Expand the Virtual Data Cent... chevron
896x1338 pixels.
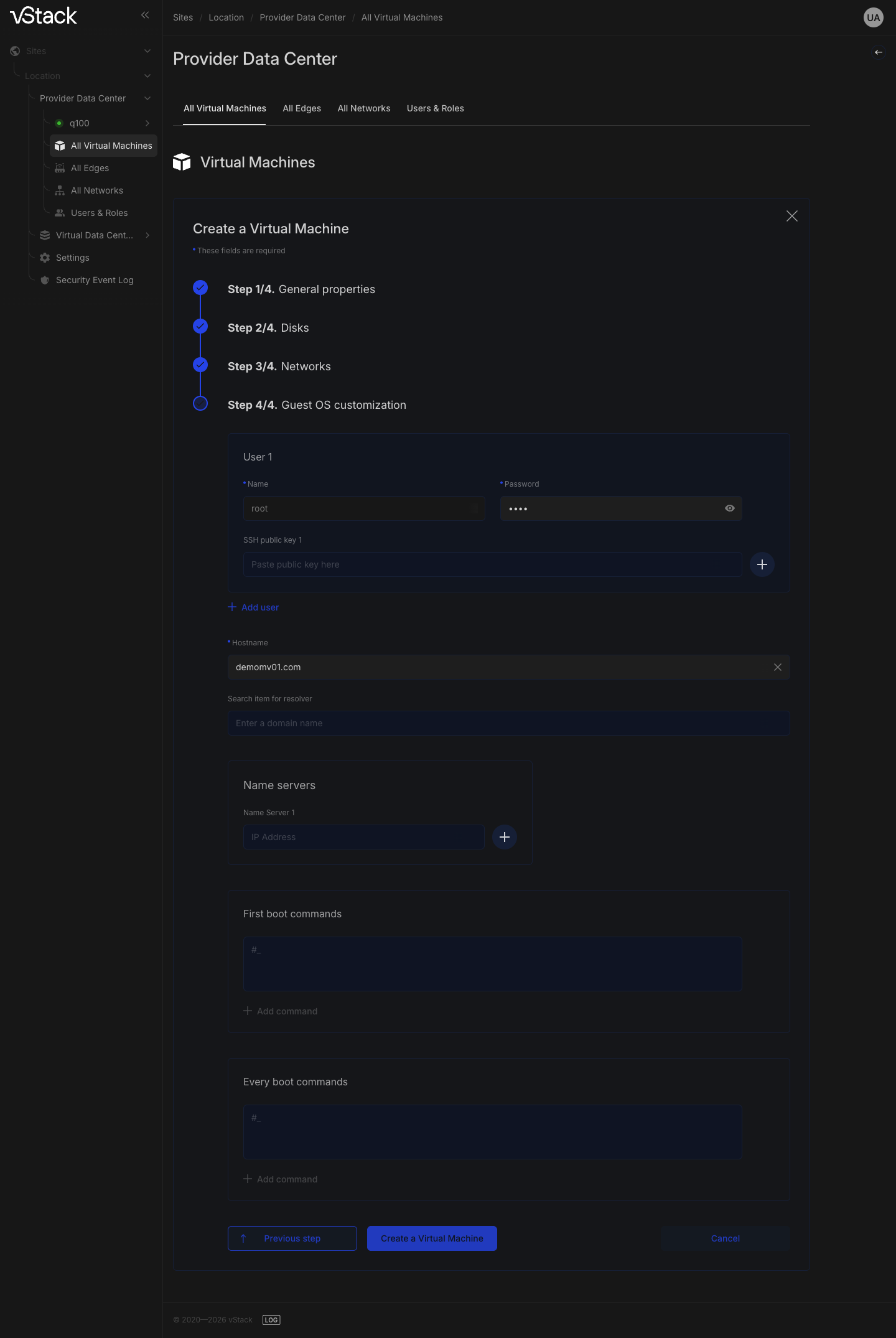(x=147, y=235)
